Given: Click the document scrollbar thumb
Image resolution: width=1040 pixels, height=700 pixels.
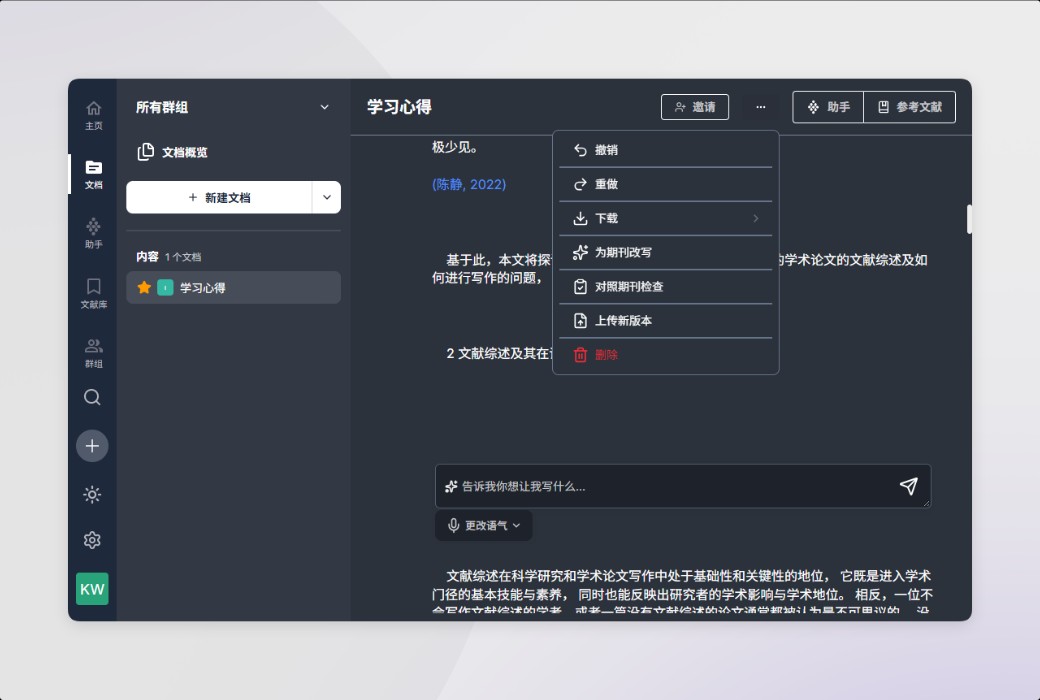Looking at the screenshot, I should click(969, 219).
